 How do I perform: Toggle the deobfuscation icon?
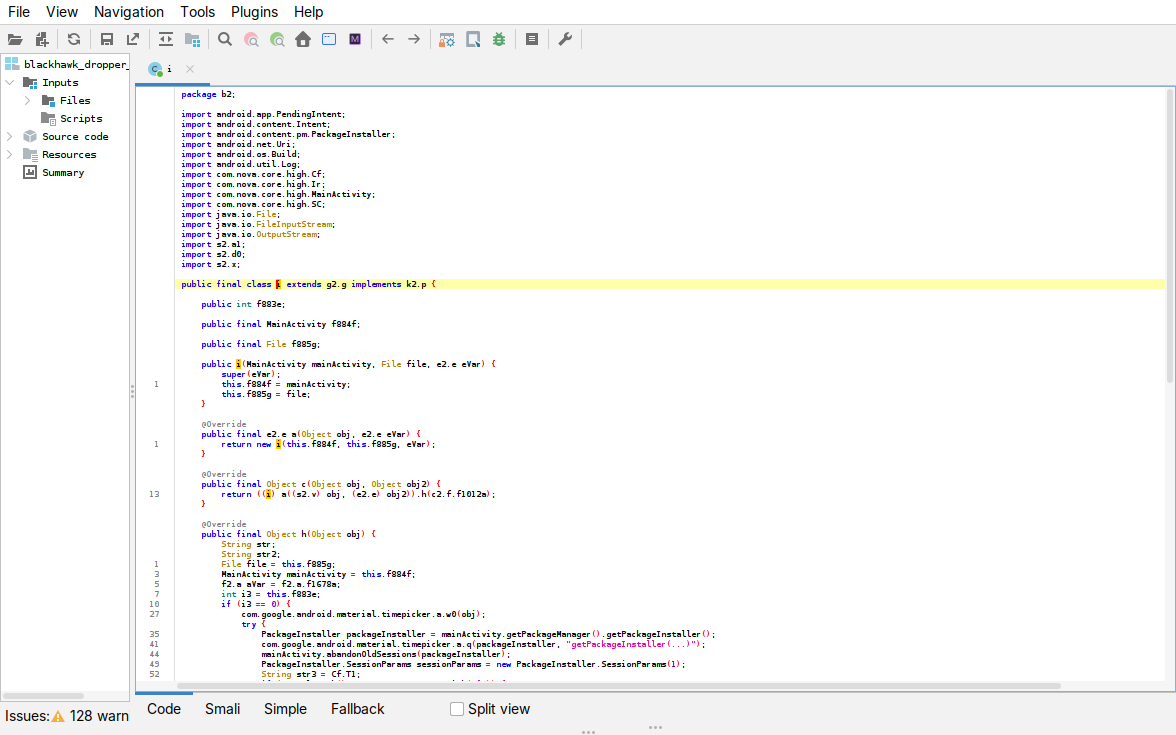[447, 40]
